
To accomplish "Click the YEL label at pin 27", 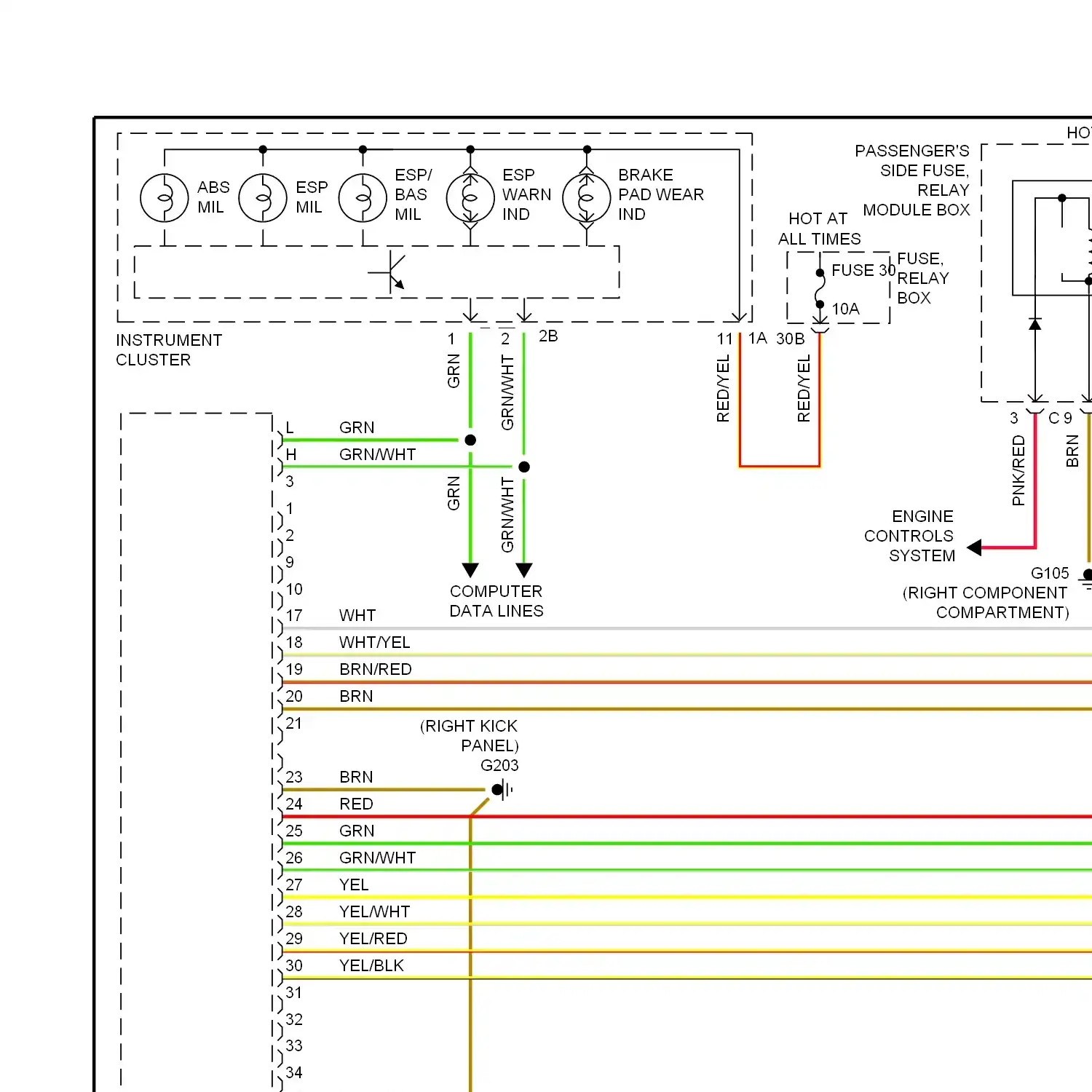I will [354, 885].
